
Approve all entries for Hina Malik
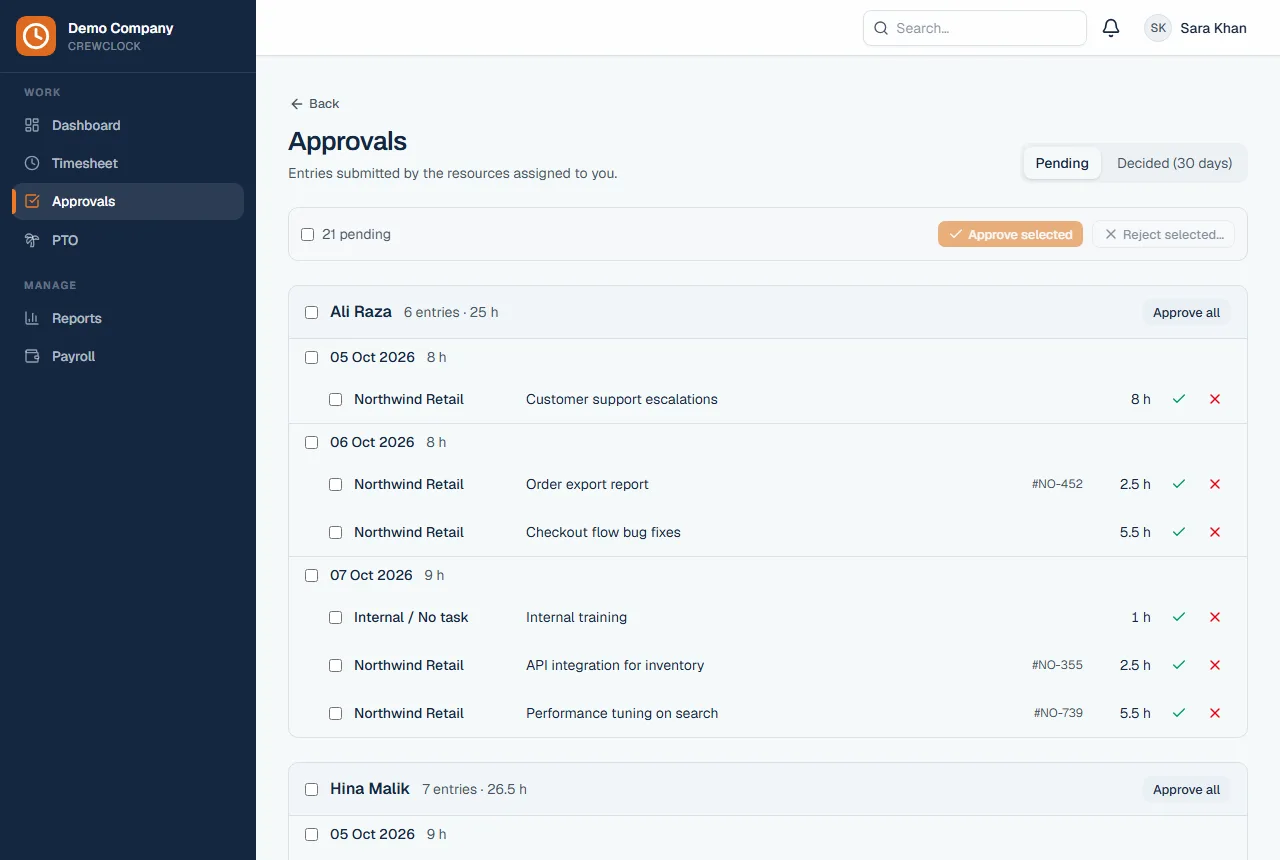[x=1186, y=789]
